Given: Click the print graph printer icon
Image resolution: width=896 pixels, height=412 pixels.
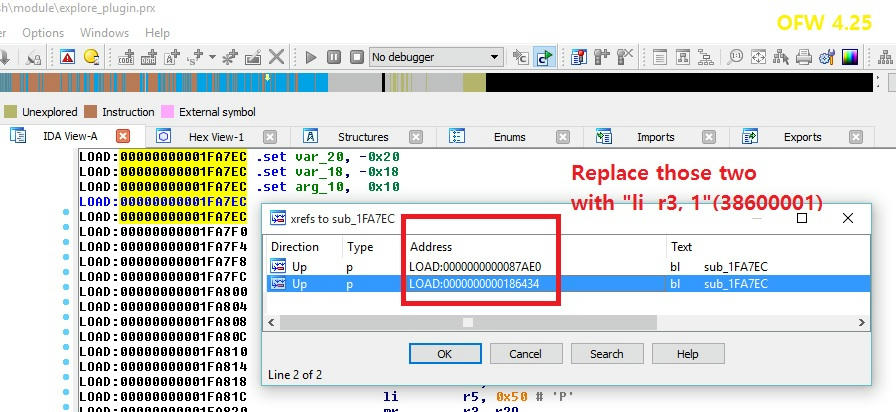Looking at the screenshot, I should [x=804, y=57].
